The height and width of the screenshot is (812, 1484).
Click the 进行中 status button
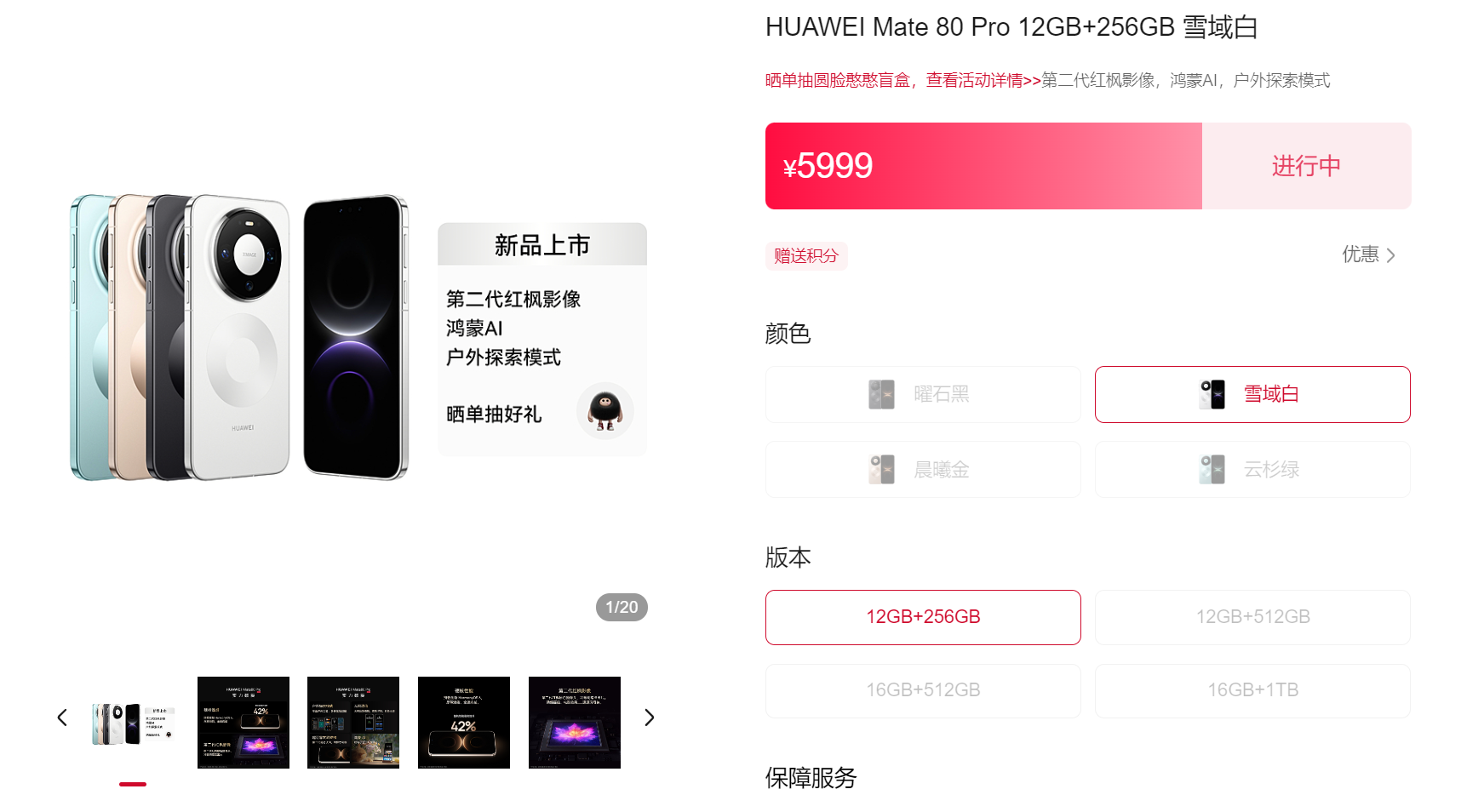1306,166
